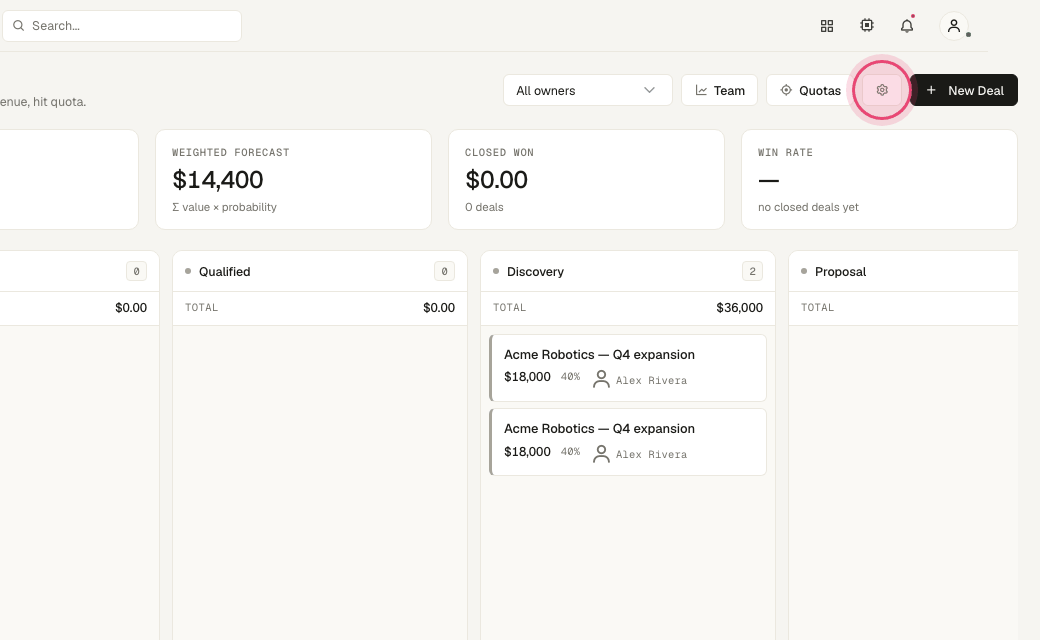Image resolution: width=1040 pixels, height=640 pixels.
Task: Open the Quotas button
Action: [x=810, y=90]
